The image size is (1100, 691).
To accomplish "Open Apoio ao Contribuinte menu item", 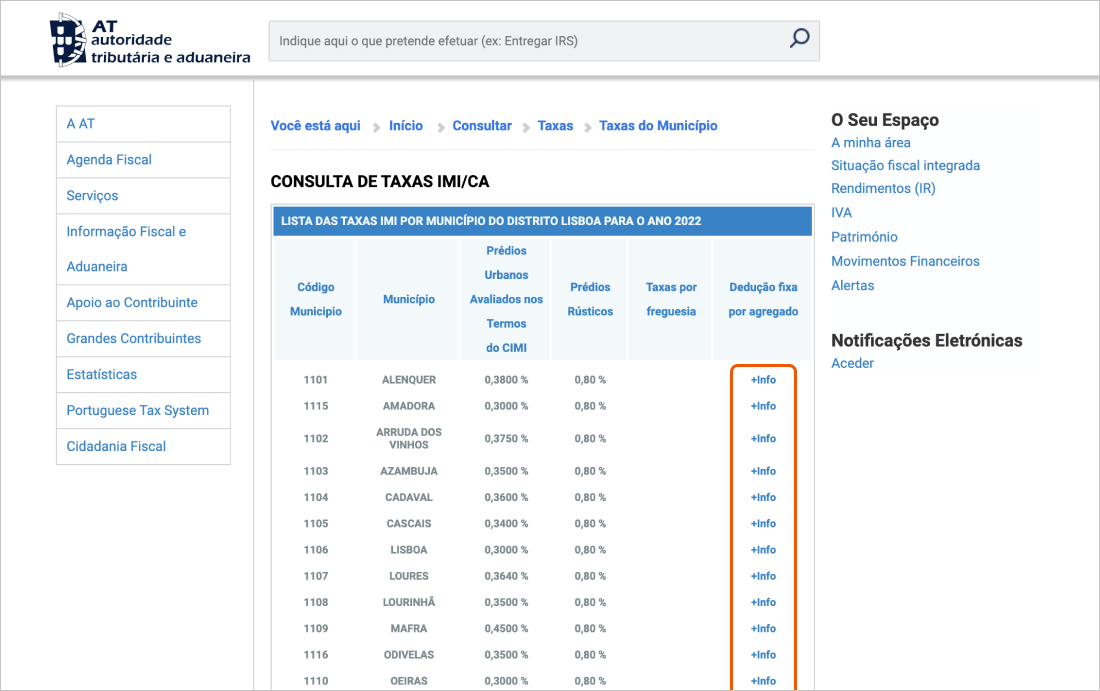I will tap(132, 303).
